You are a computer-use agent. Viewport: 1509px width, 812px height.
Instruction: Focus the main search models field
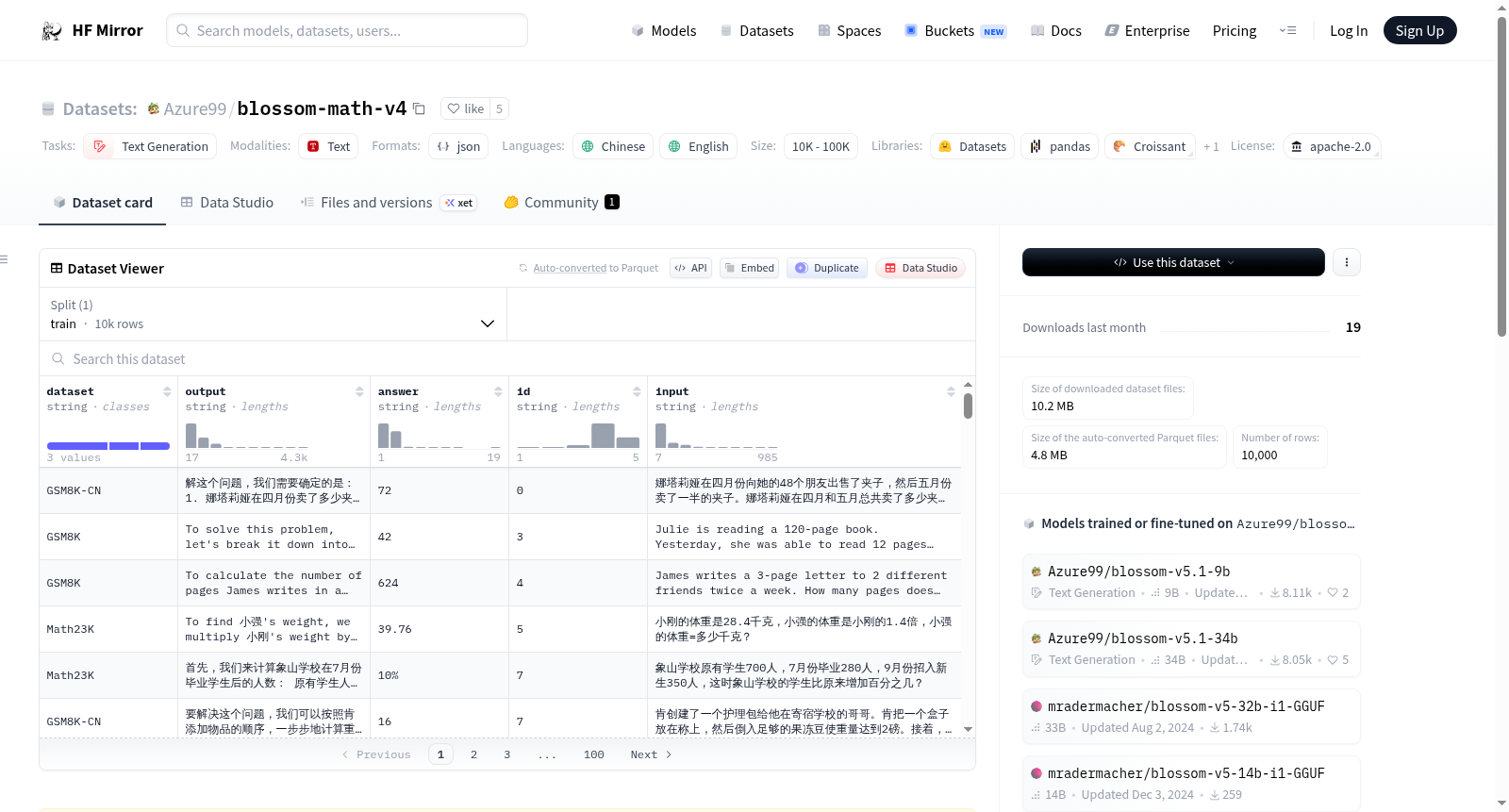pyautogui.click(x=347, y=30)
